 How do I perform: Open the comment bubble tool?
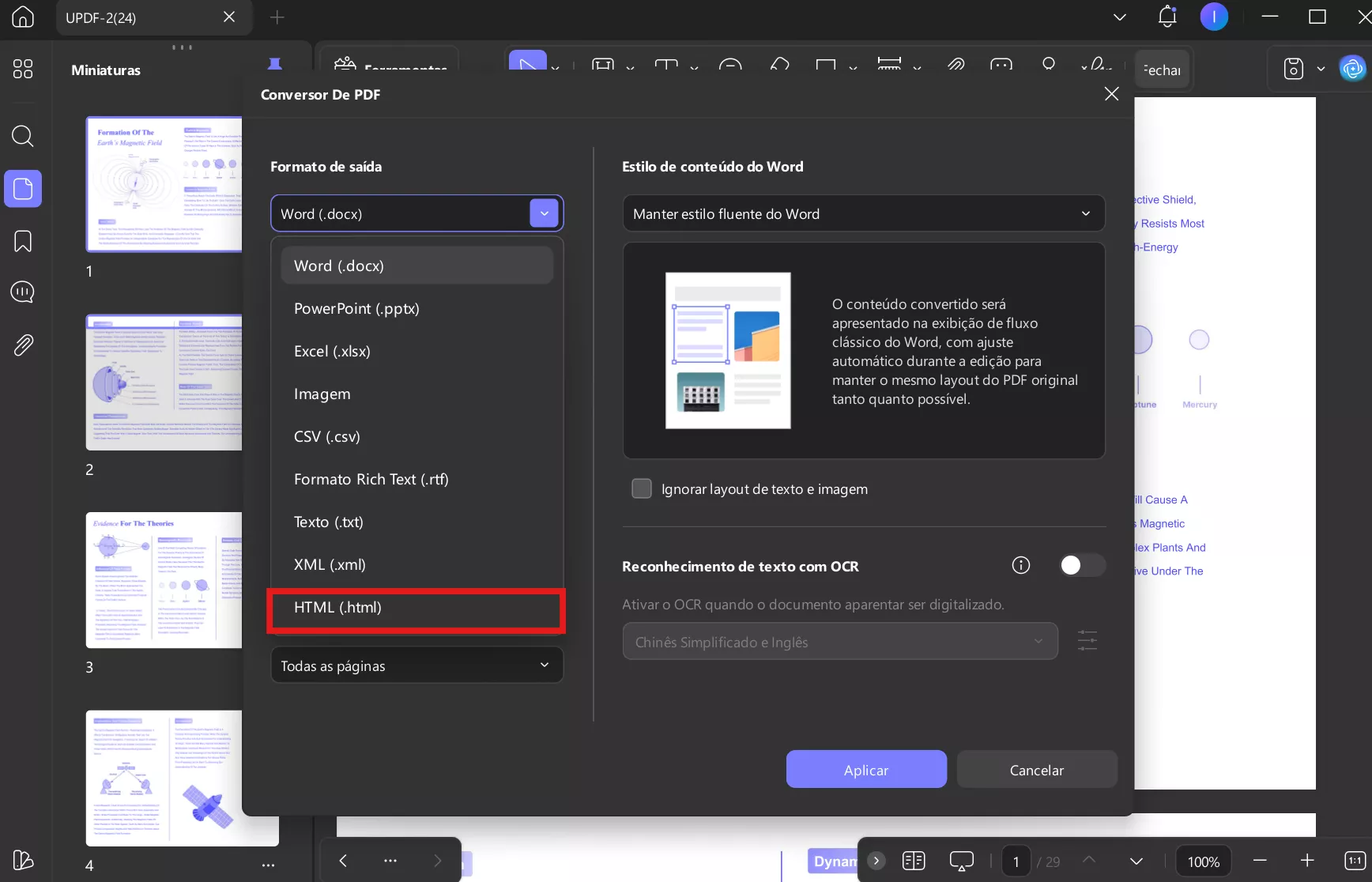(x=1001, y=66)
